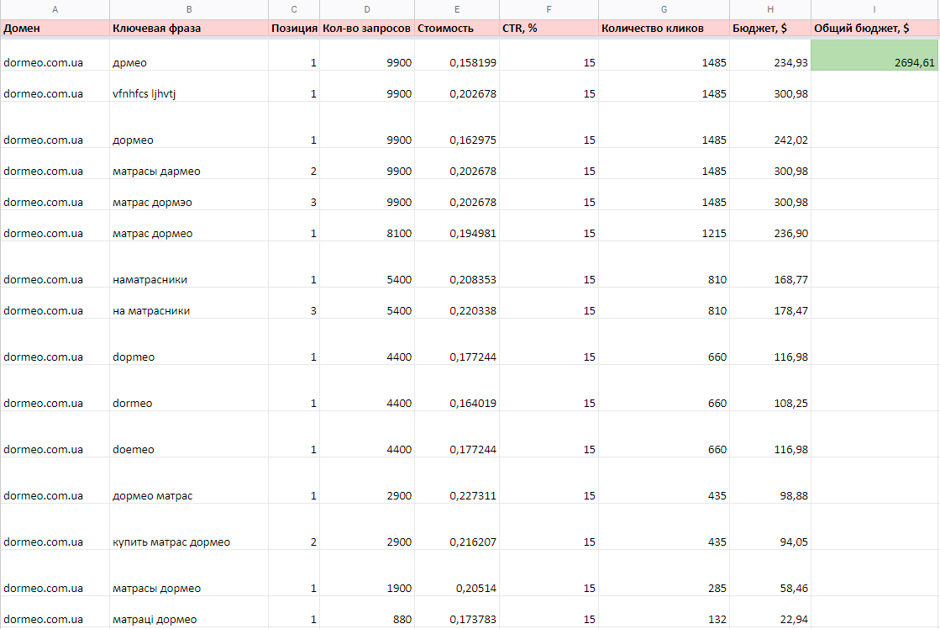940x629 pixels.
Task: Select budget cell 108,25
Action: click(x=770, y=389)
